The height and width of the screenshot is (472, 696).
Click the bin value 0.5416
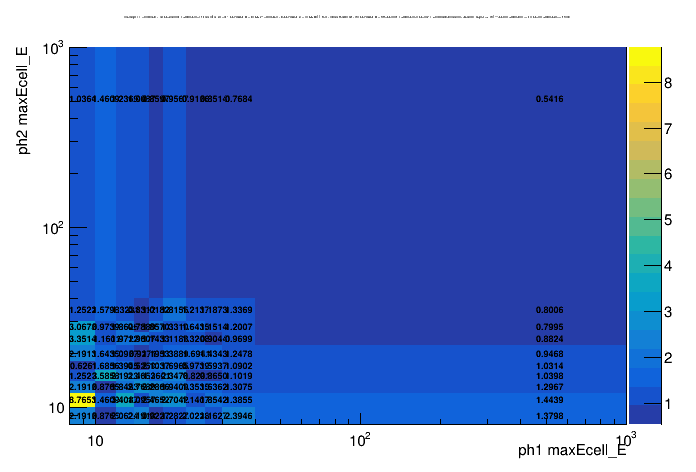click(549, 99)
